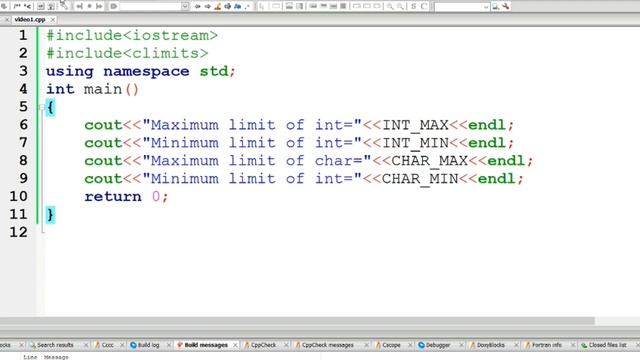Open the Closed files list tab
This screenshot has height=360, width=640.
607,345
